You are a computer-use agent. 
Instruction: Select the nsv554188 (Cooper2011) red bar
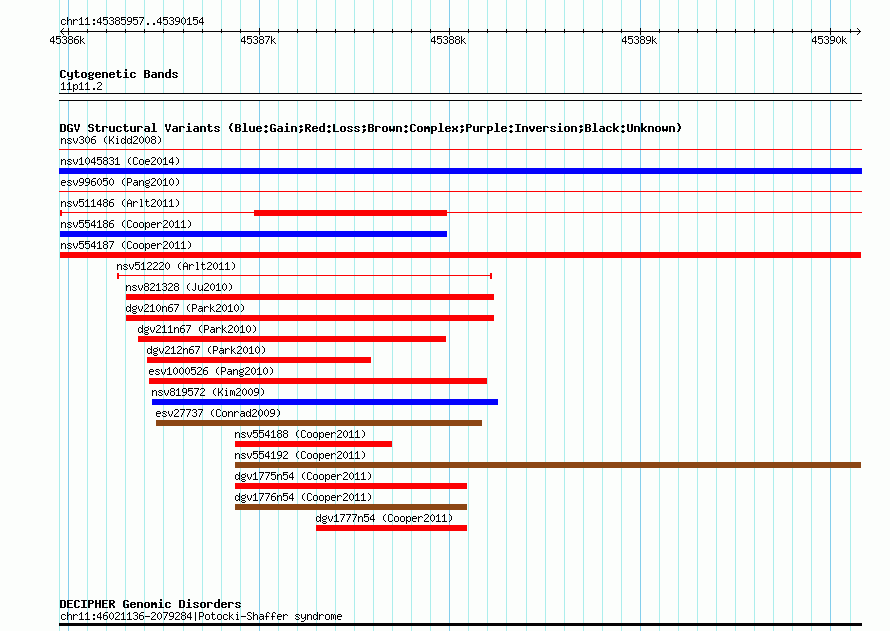(313, 444)
